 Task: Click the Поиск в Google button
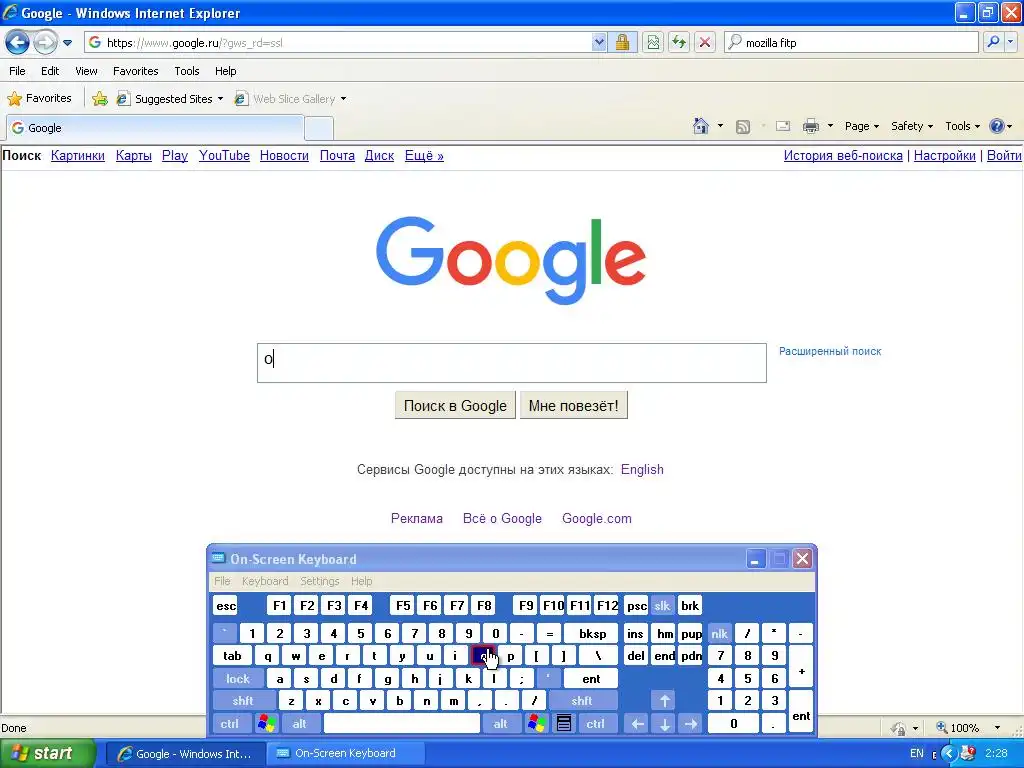[x=455, y=406]
